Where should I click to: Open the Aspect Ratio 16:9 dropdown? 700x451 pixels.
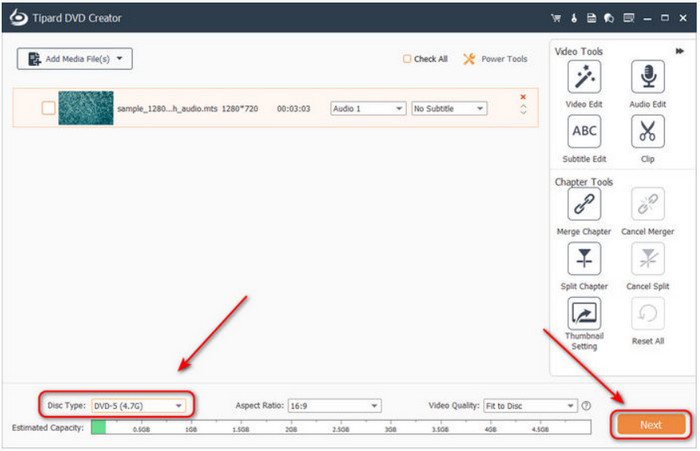[x=333, y=405]
